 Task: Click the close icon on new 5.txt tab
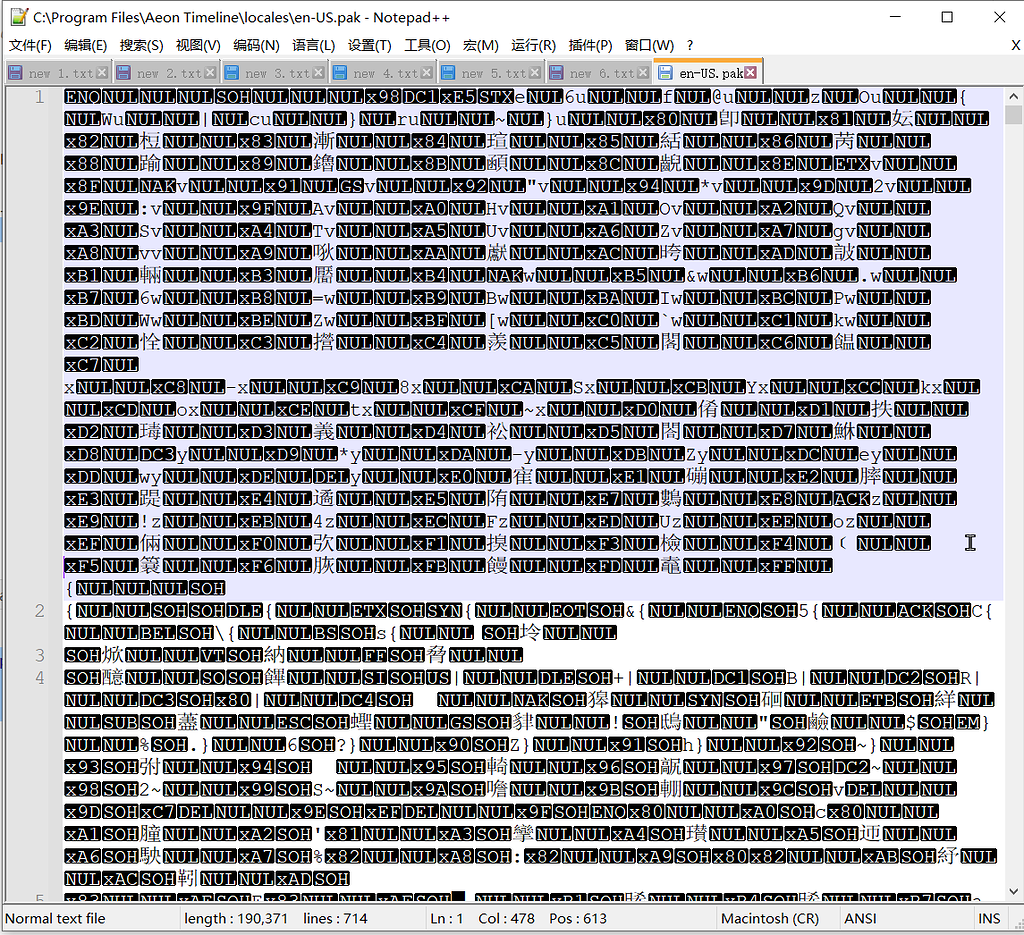tap(535, 74)
